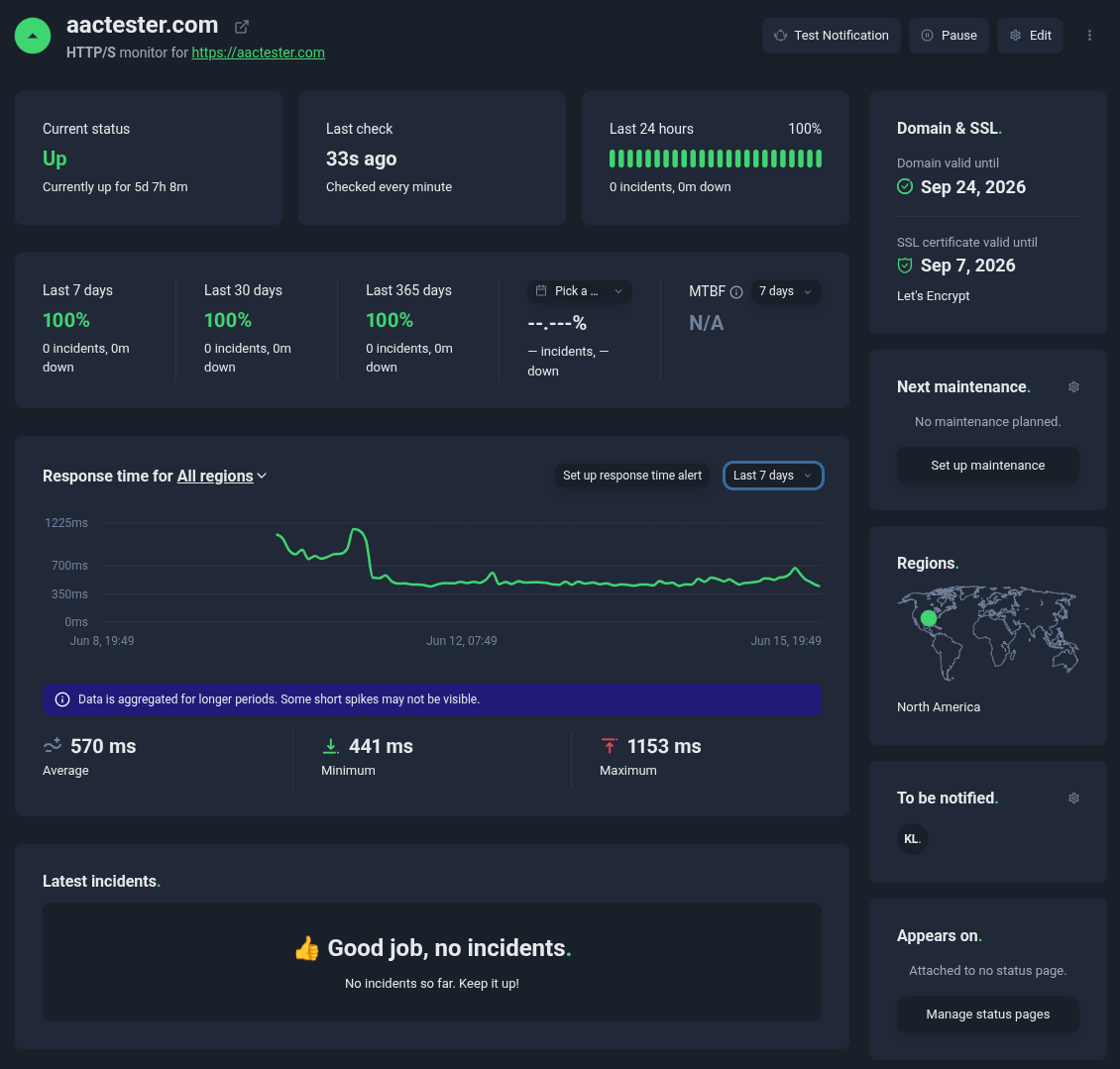Open the MTBF 7 days dropdown

coord(786,291)
